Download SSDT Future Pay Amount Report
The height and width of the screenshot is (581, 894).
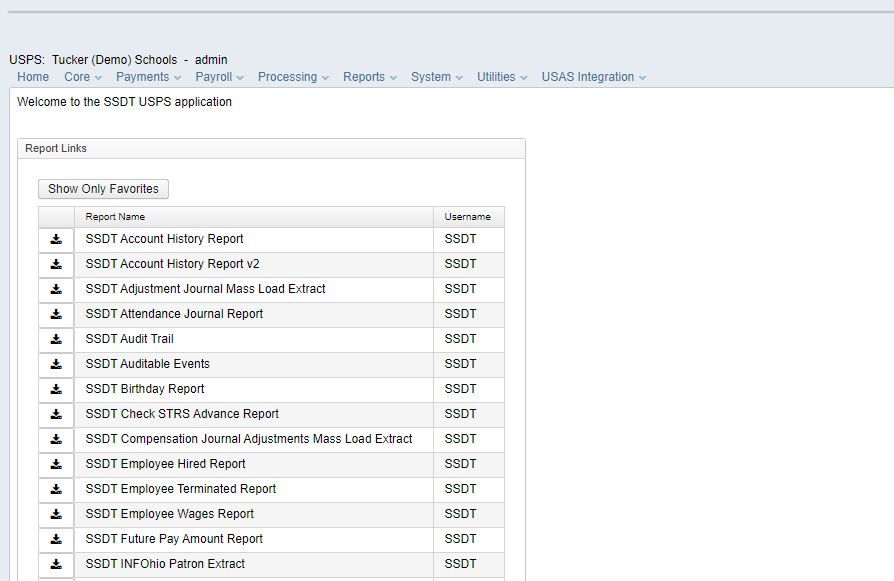pyautogui.click(x=56, y=539)
